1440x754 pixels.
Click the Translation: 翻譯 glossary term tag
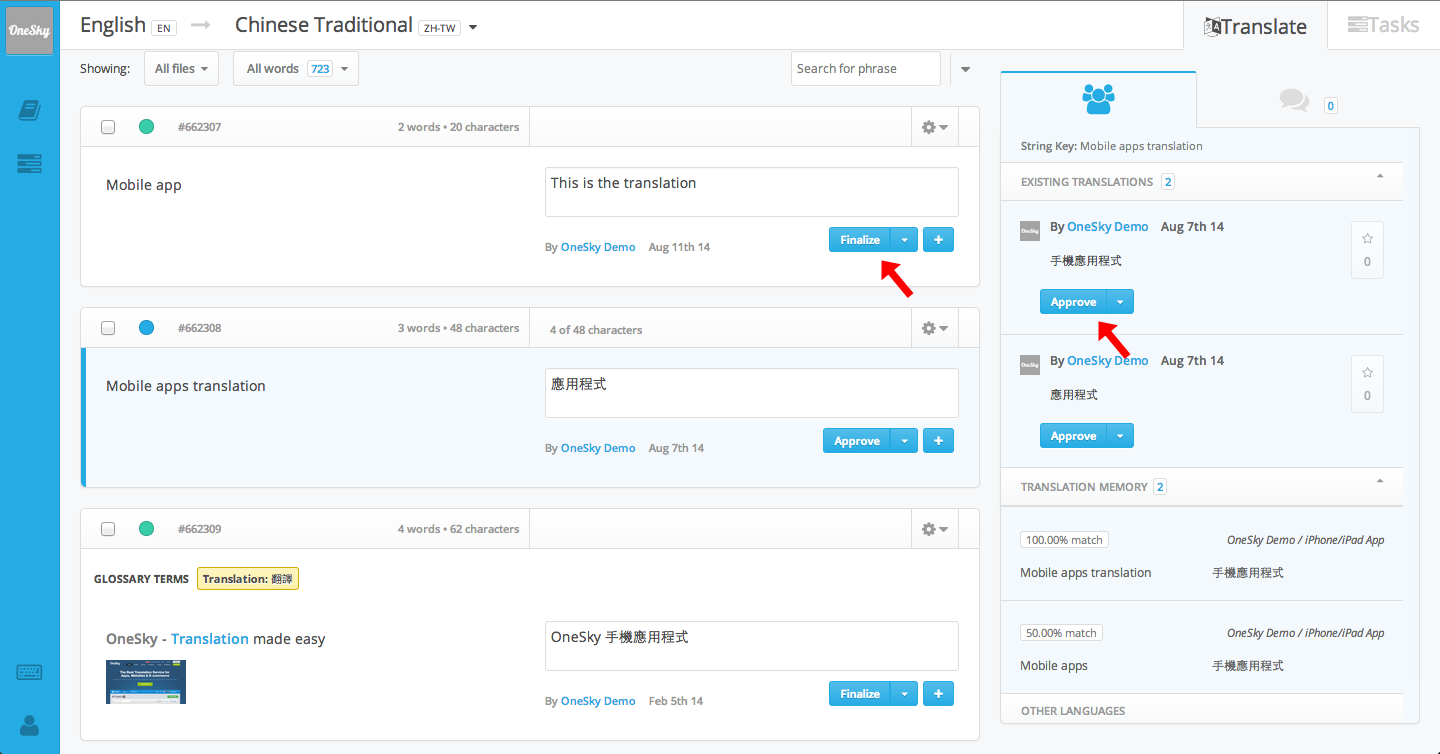tap(248, 579)
